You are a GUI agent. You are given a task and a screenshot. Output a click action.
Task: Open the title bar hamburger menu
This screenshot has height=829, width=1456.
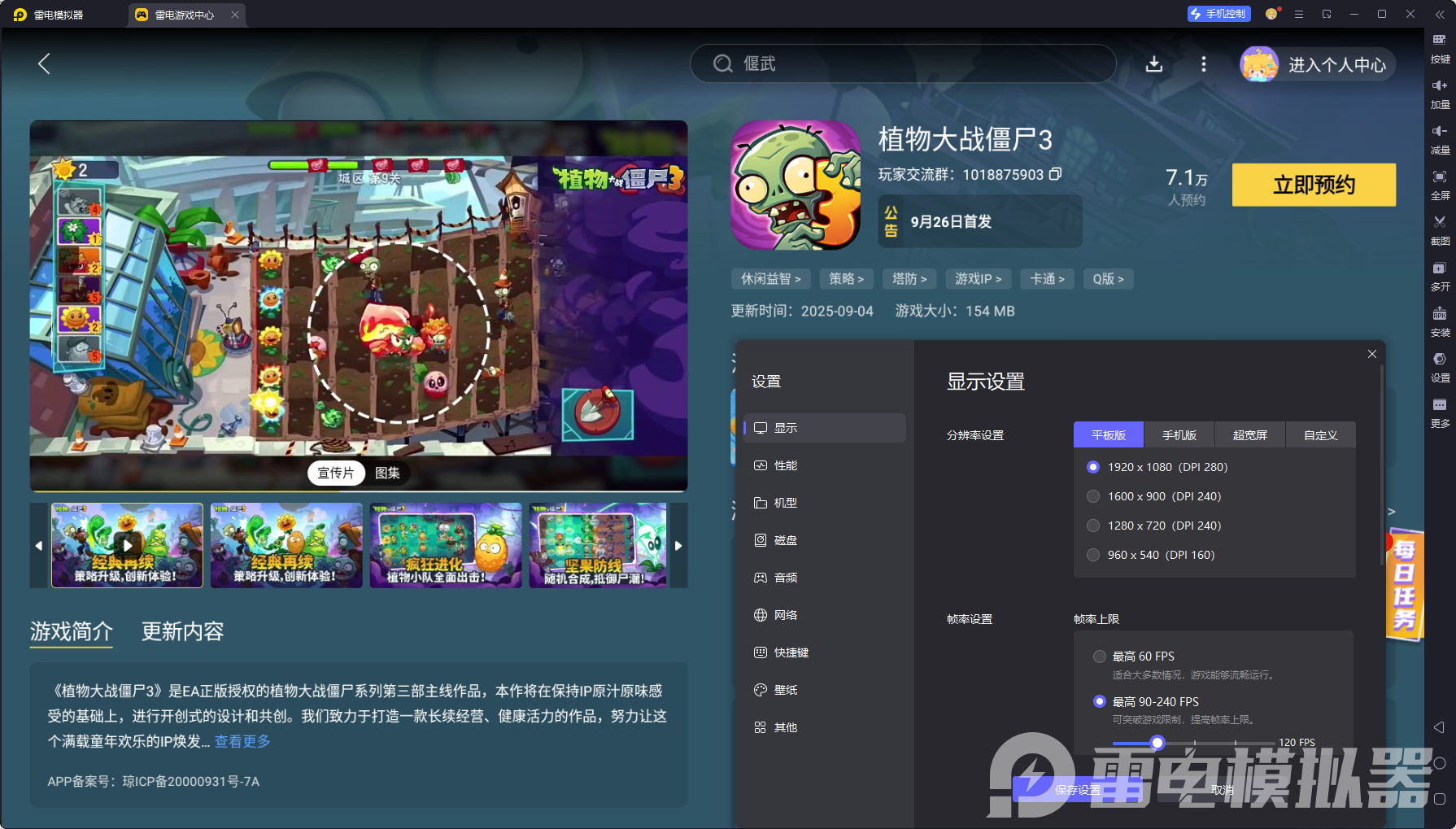click(1299, 14)
